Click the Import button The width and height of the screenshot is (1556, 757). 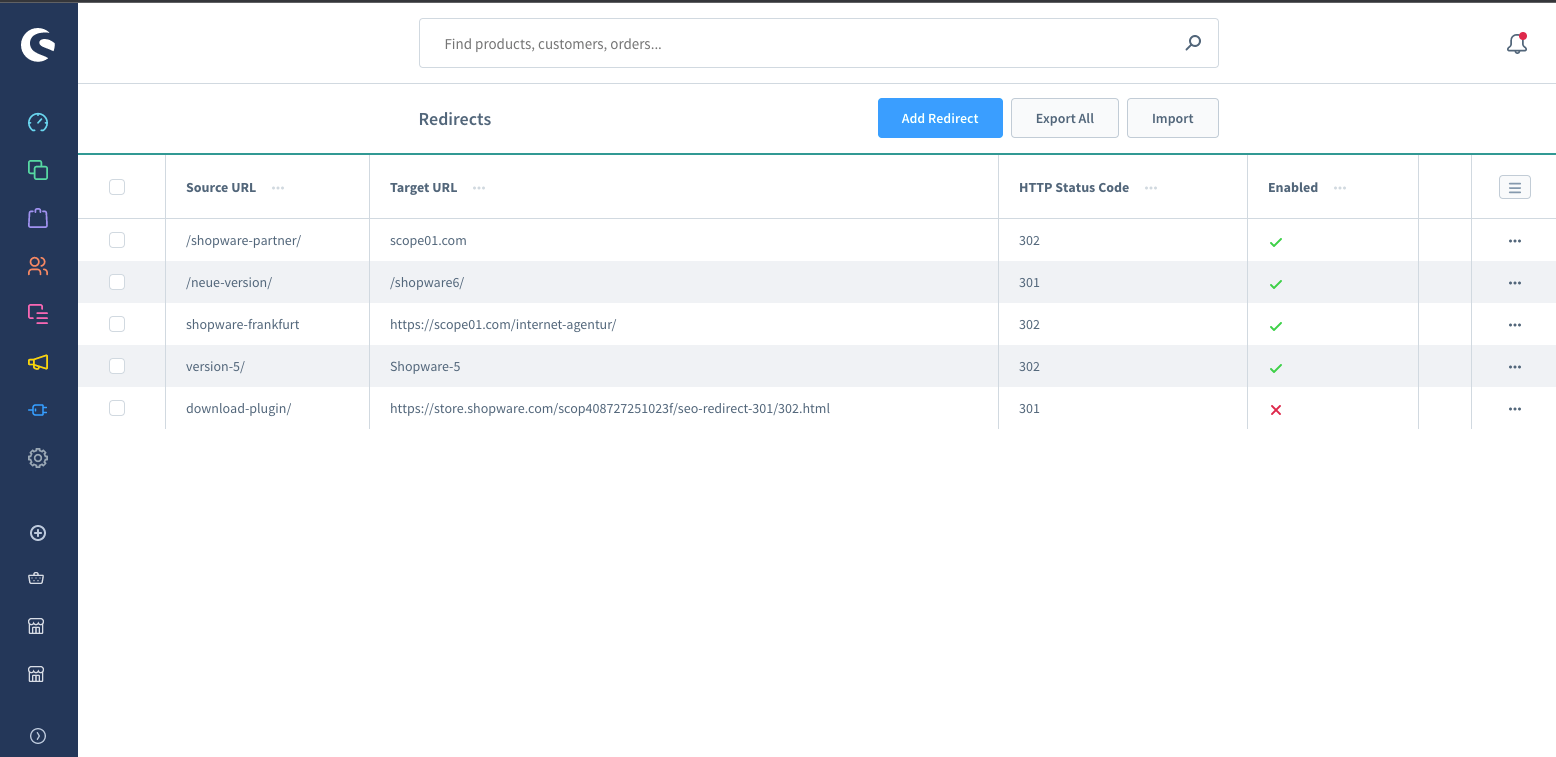point(1173,118)
